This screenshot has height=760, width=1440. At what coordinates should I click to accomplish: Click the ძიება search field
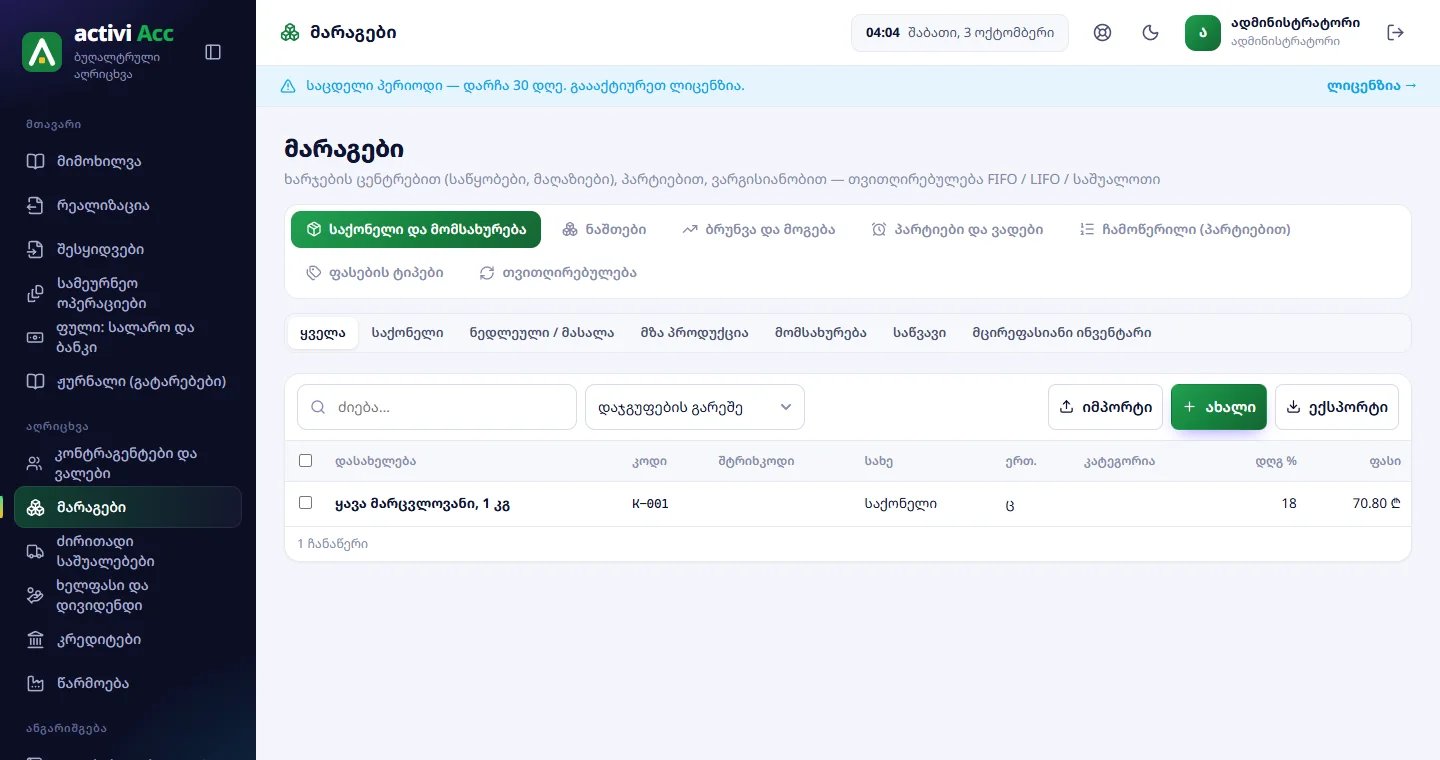click(x=437, y=407)
